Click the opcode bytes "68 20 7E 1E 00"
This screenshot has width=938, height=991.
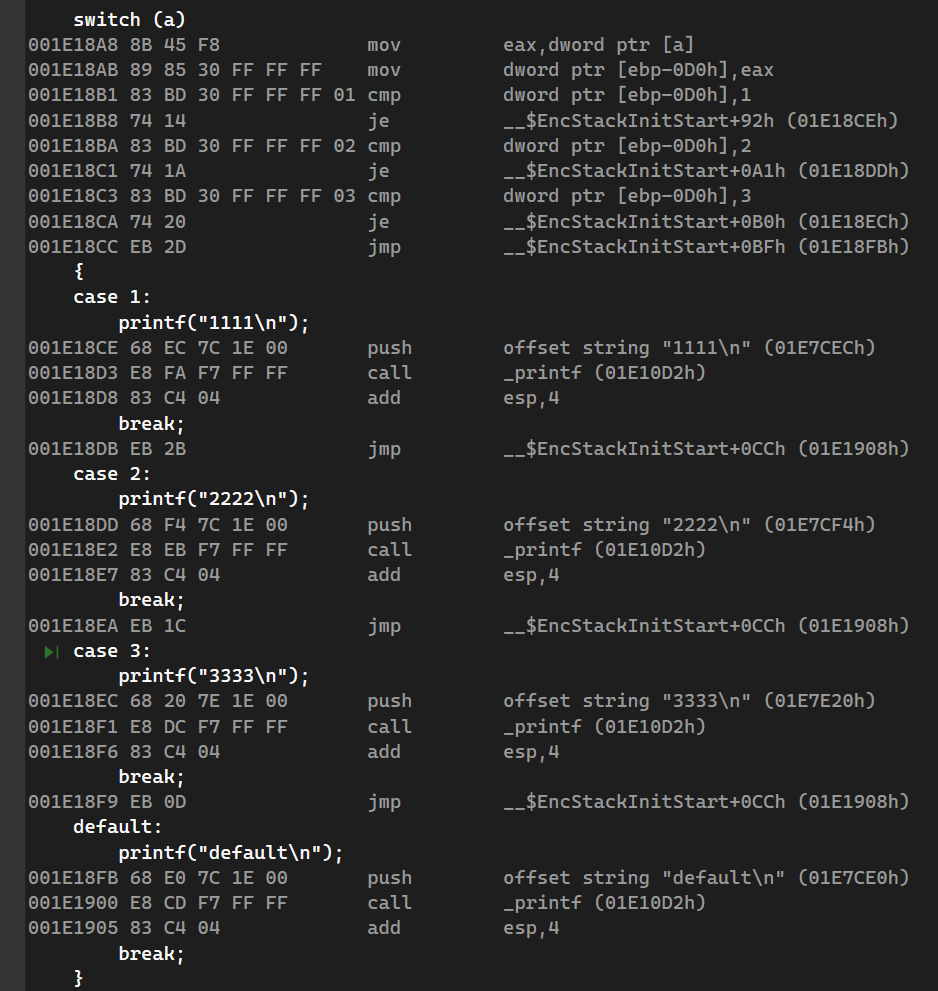208,701
